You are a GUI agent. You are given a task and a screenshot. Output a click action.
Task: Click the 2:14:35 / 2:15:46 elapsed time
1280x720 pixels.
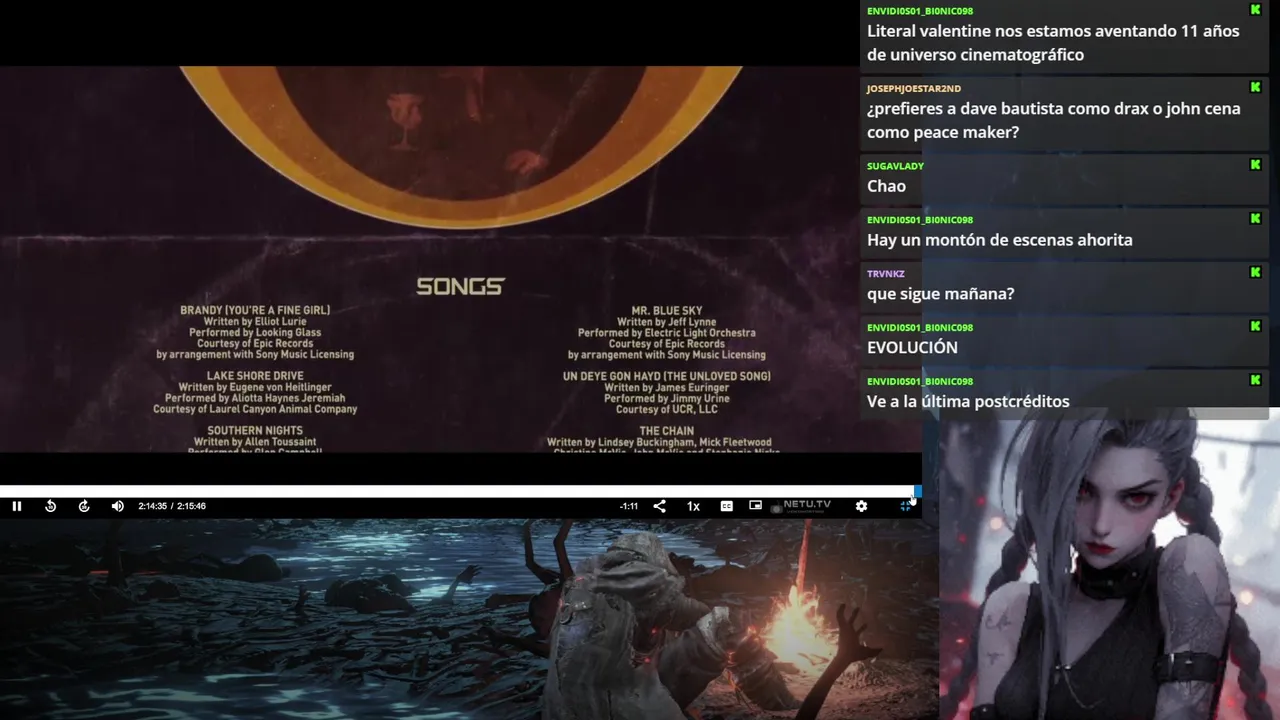coord(172,506)
